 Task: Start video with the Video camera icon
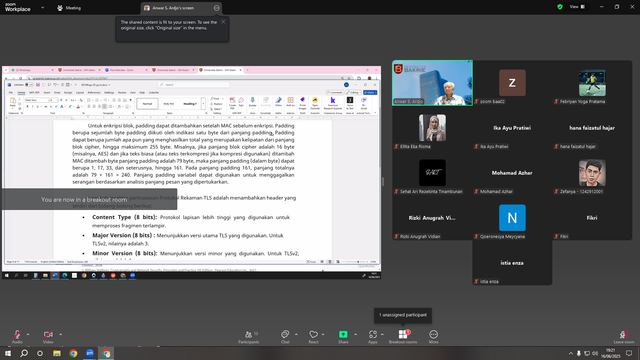[x=48, y=334]
